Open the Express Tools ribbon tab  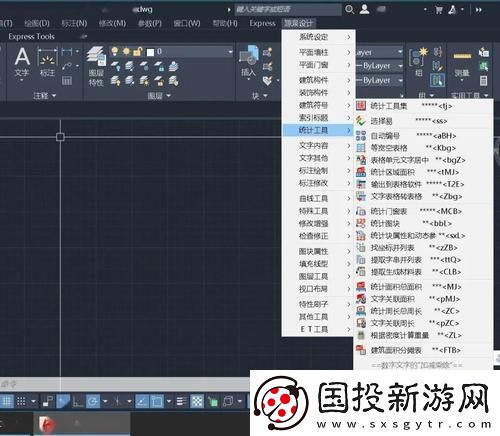[x=31, y=36]
